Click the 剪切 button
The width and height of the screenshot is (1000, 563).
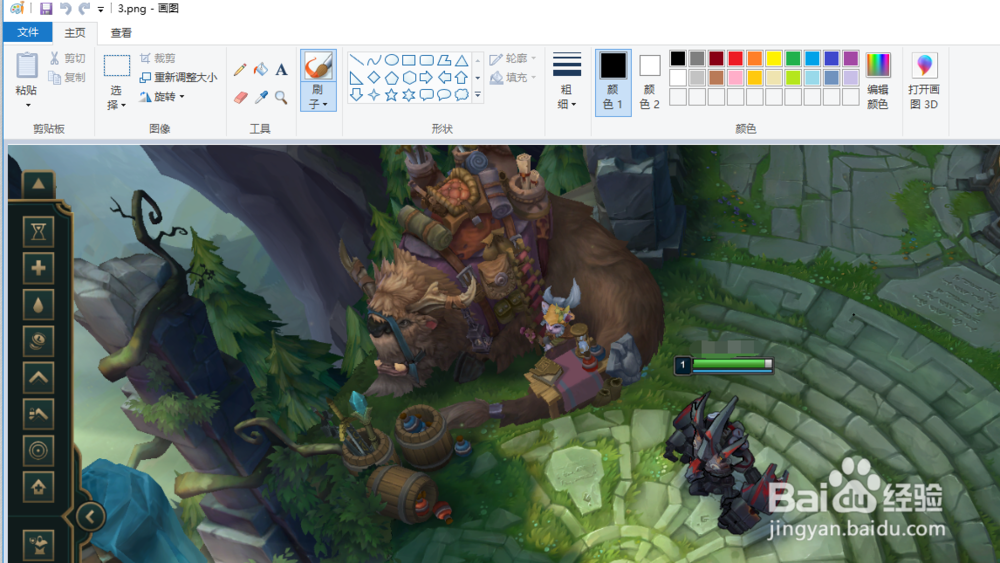click(x=68, y=58)
